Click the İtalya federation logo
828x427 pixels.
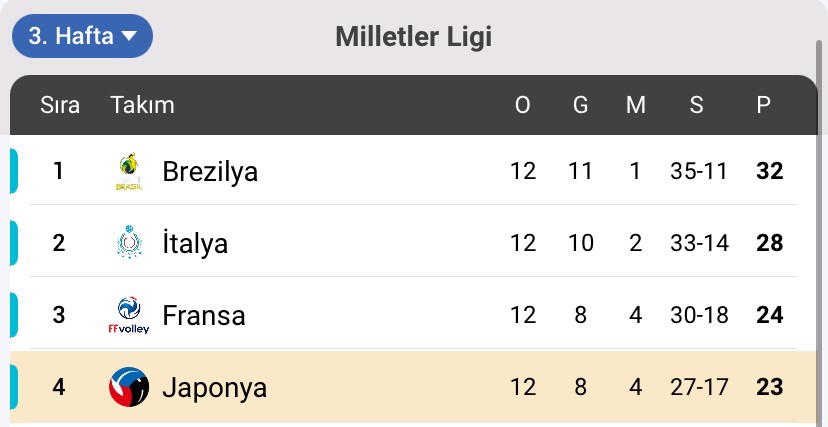tap(129, 243)
